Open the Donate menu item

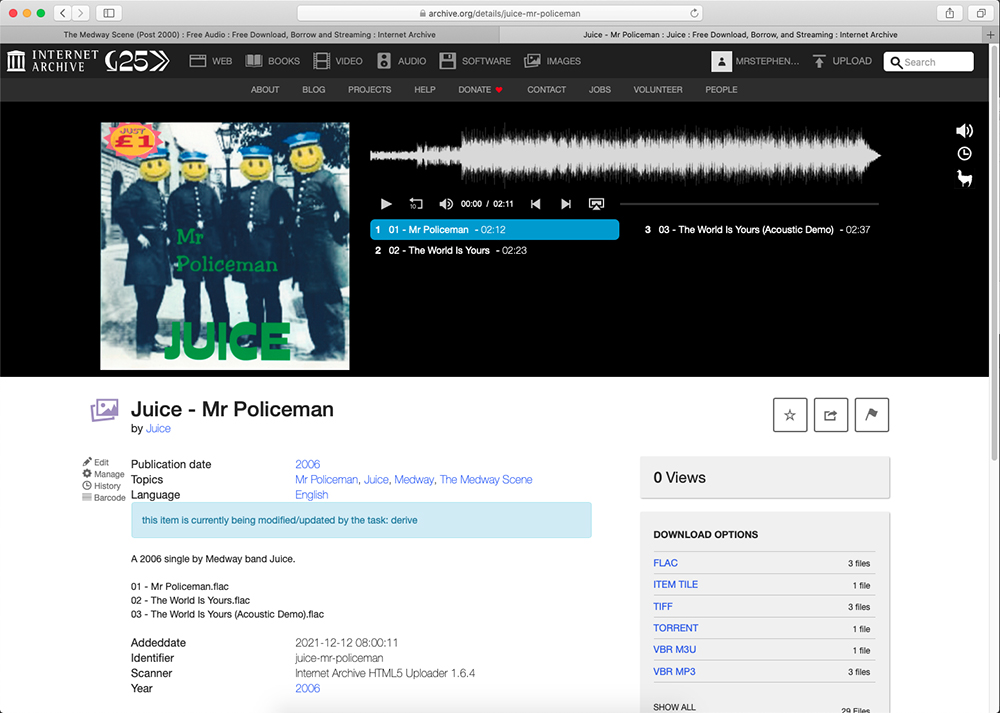pos(480,90)
